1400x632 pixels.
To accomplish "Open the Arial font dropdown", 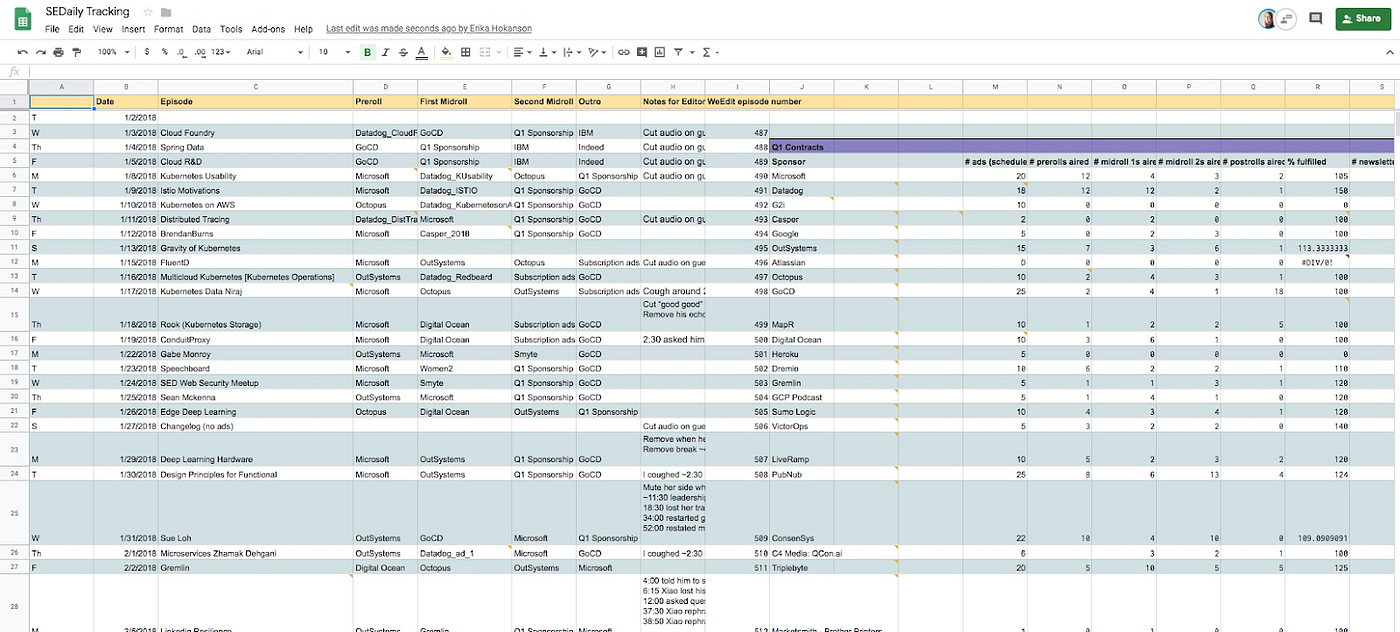I will (274, 52).
